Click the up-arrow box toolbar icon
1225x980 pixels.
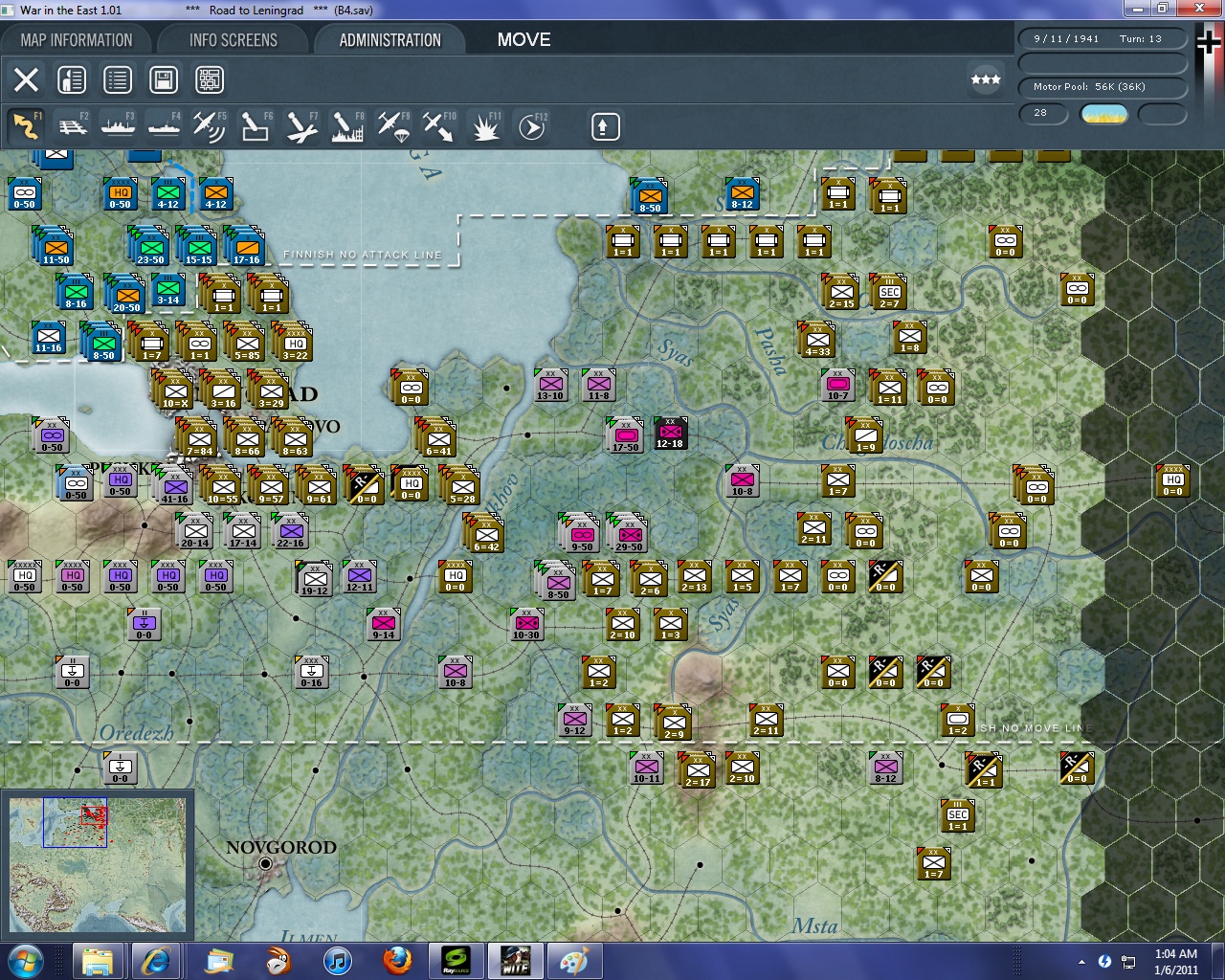(x=606, y=126)
